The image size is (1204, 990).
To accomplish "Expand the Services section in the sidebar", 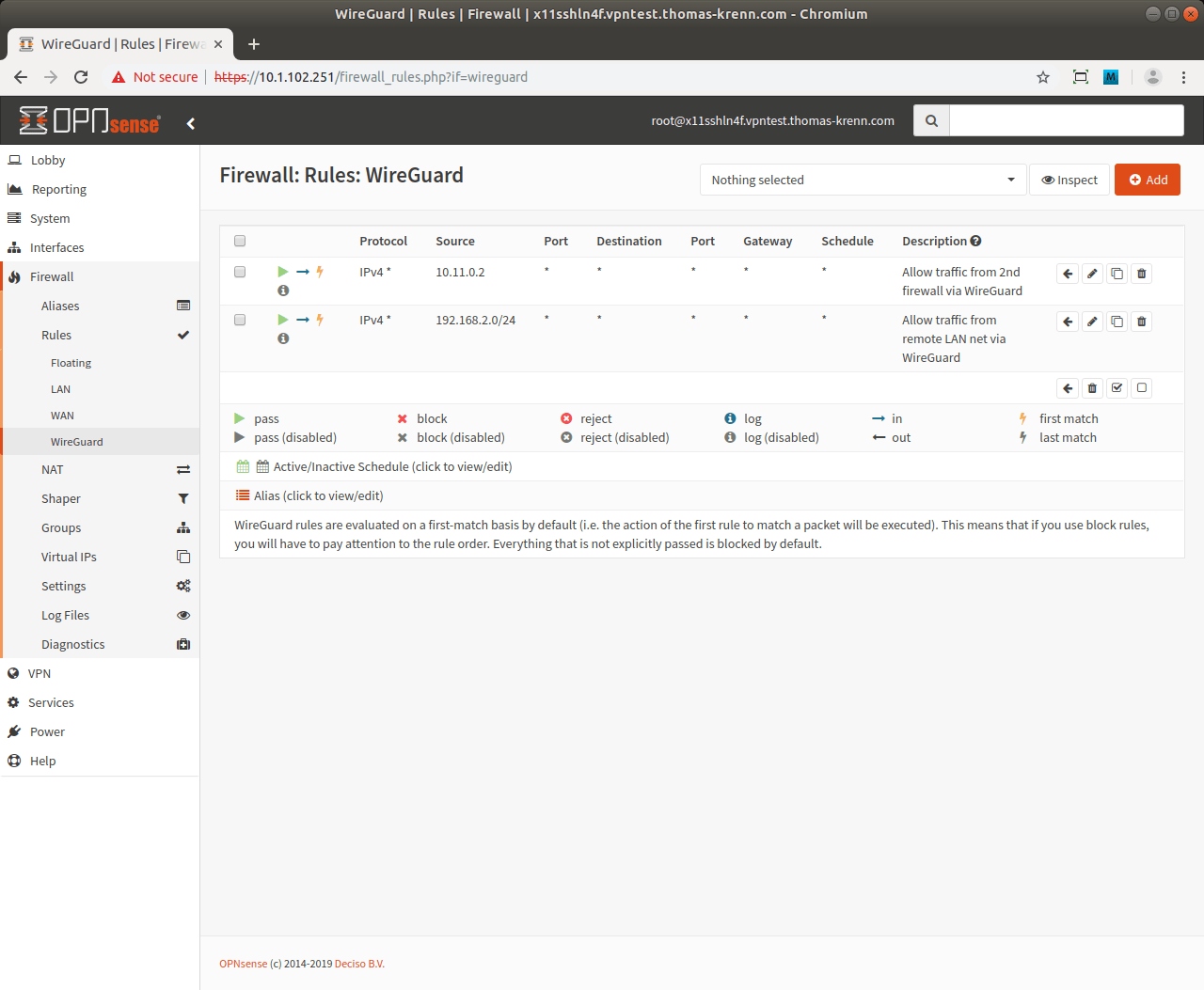I will [51, 702].
